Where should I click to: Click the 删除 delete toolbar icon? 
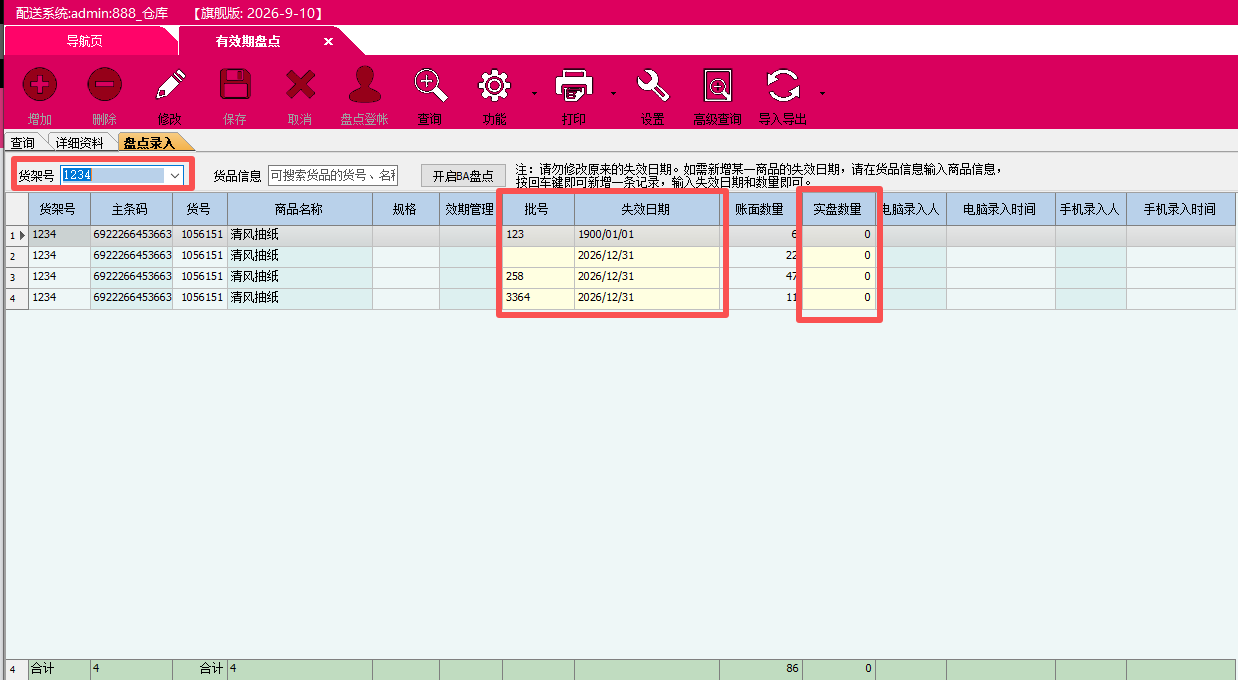click(105, 85)
